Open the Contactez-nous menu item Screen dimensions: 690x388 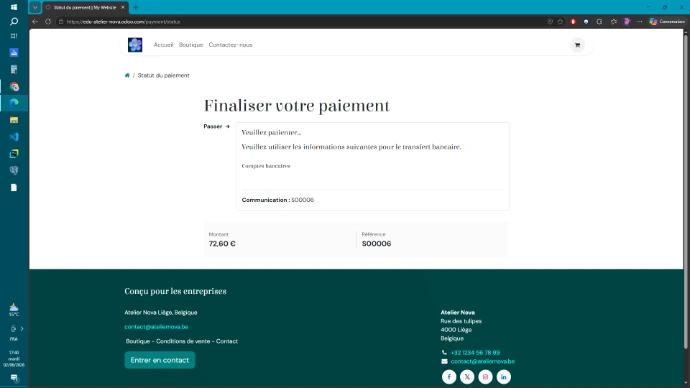click(230, 45)
